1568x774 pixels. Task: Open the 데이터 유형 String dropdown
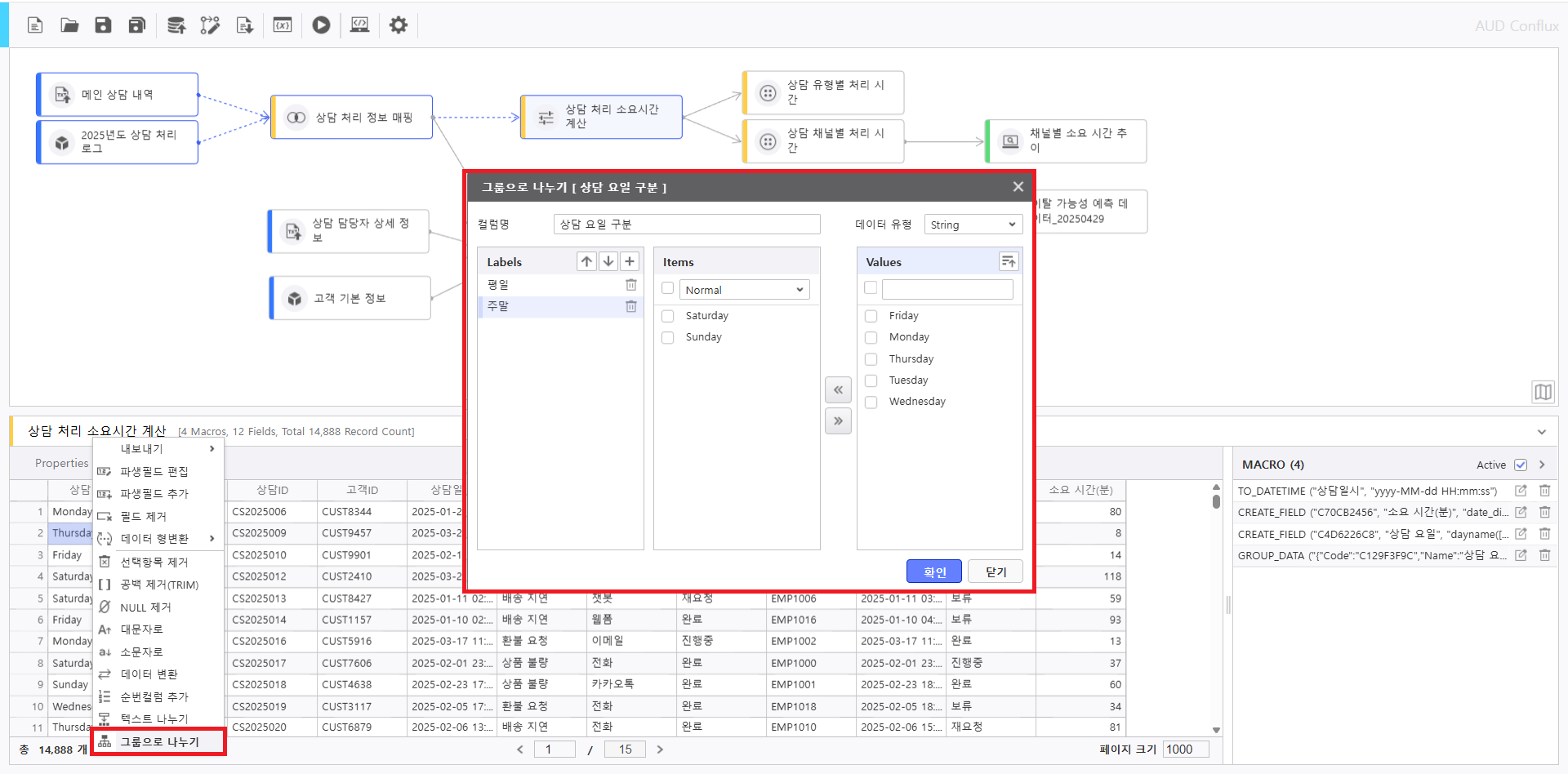click(973, 225)
